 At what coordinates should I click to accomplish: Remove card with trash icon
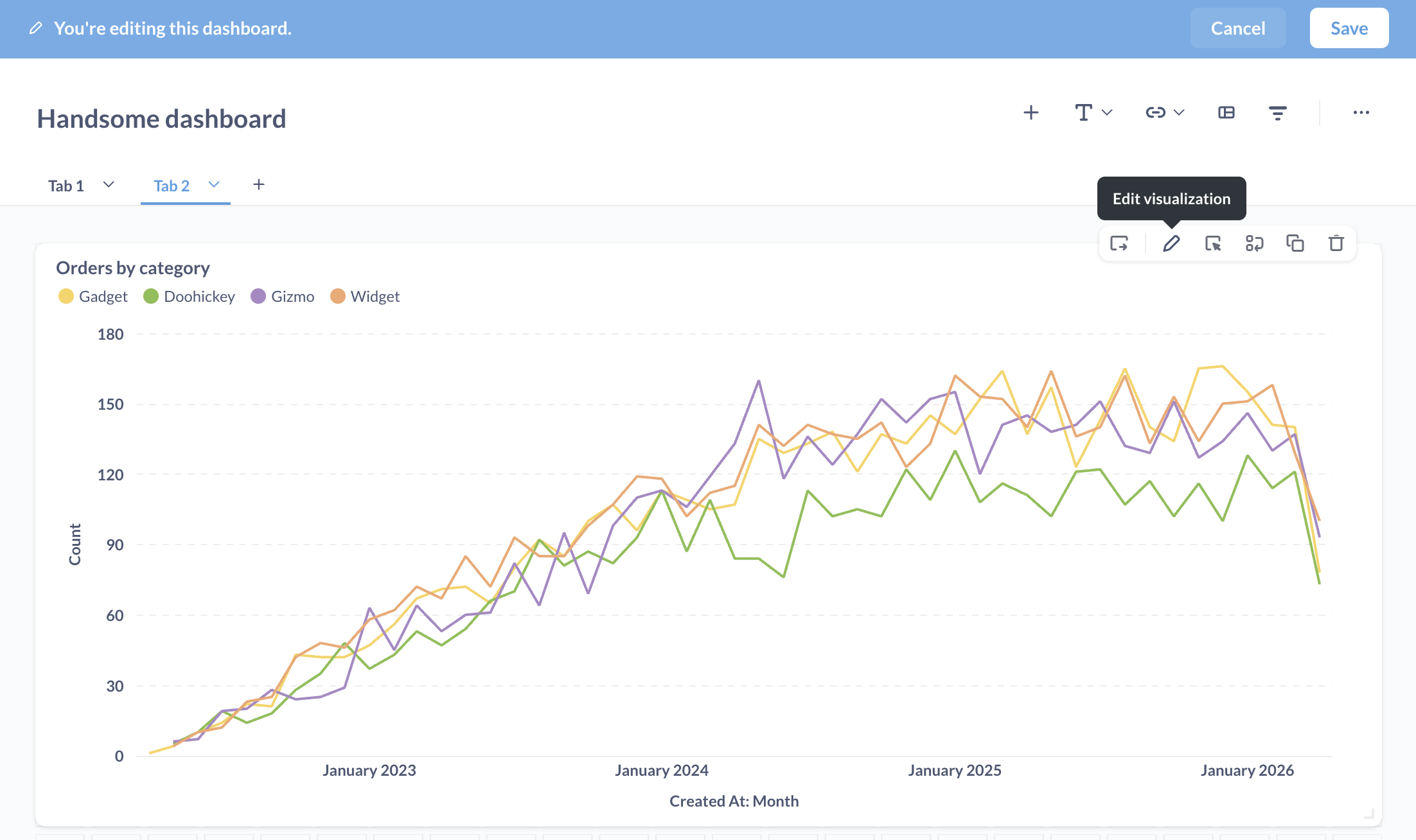[1336, 244]
